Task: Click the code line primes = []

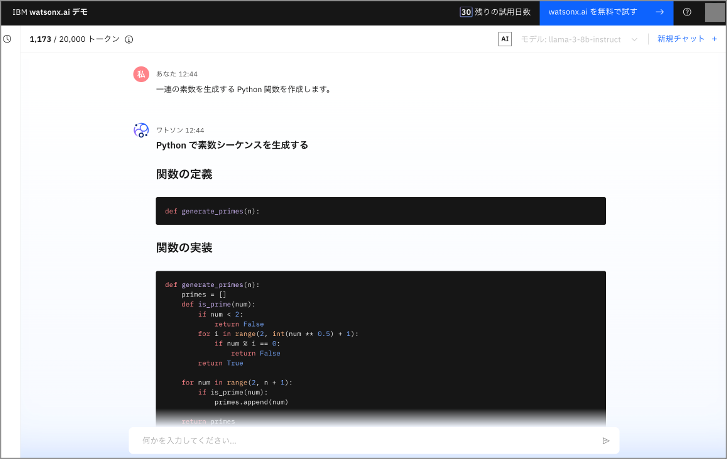Action: tap(204, 294)
